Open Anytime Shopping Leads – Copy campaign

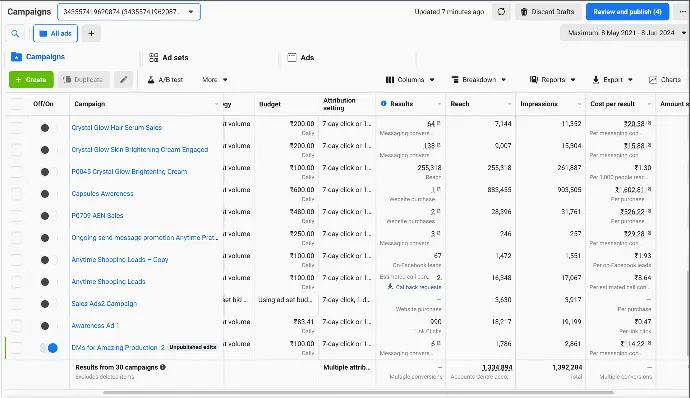(120, 260)
